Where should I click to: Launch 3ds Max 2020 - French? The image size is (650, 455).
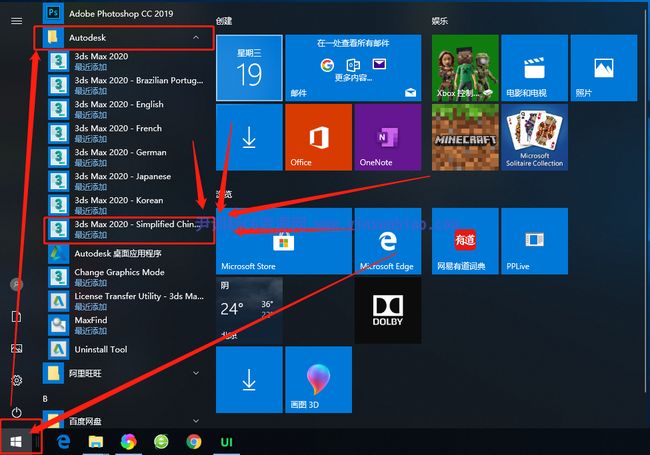129,133
